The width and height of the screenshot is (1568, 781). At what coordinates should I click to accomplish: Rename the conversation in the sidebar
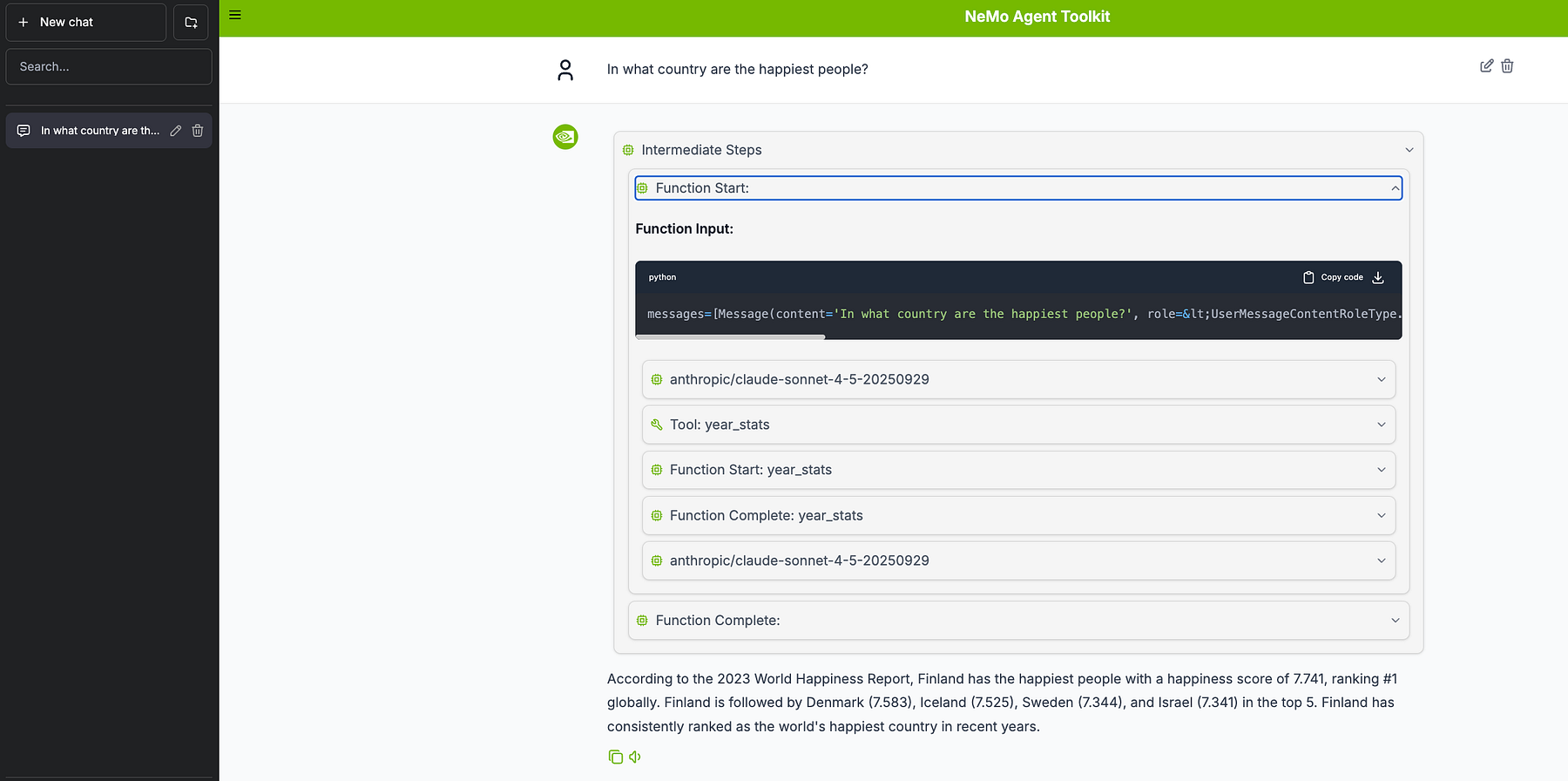pos(176,131)
